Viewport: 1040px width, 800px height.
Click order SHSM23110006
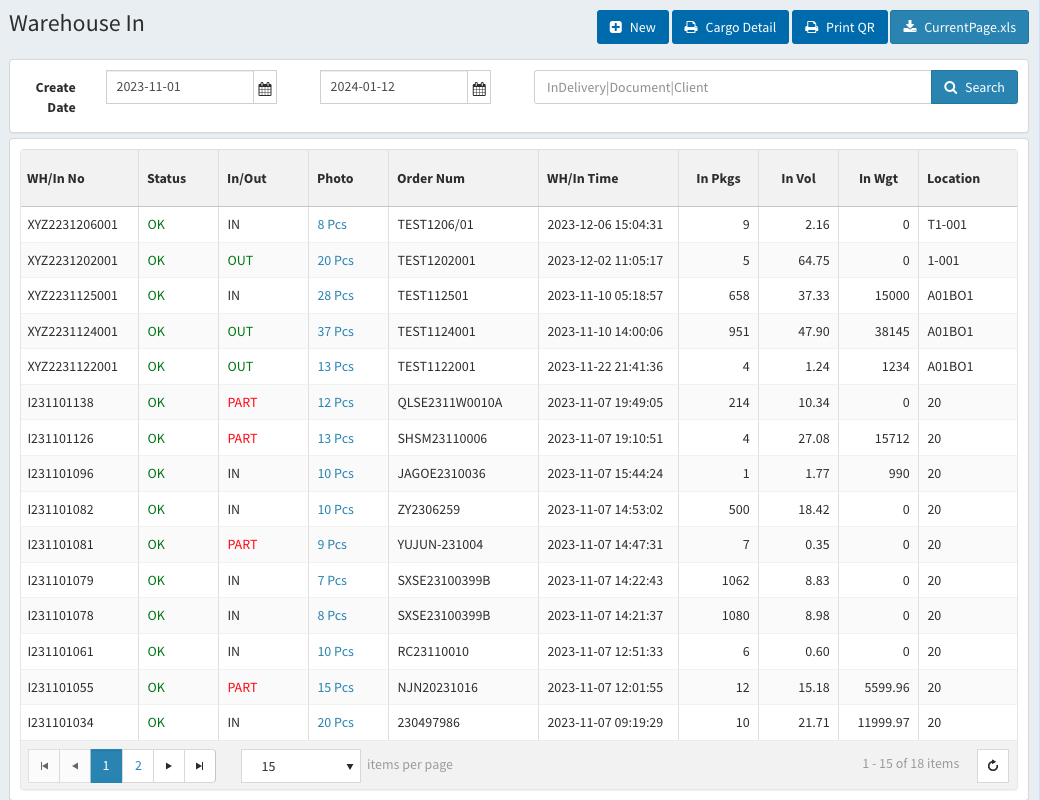[442, 438]
